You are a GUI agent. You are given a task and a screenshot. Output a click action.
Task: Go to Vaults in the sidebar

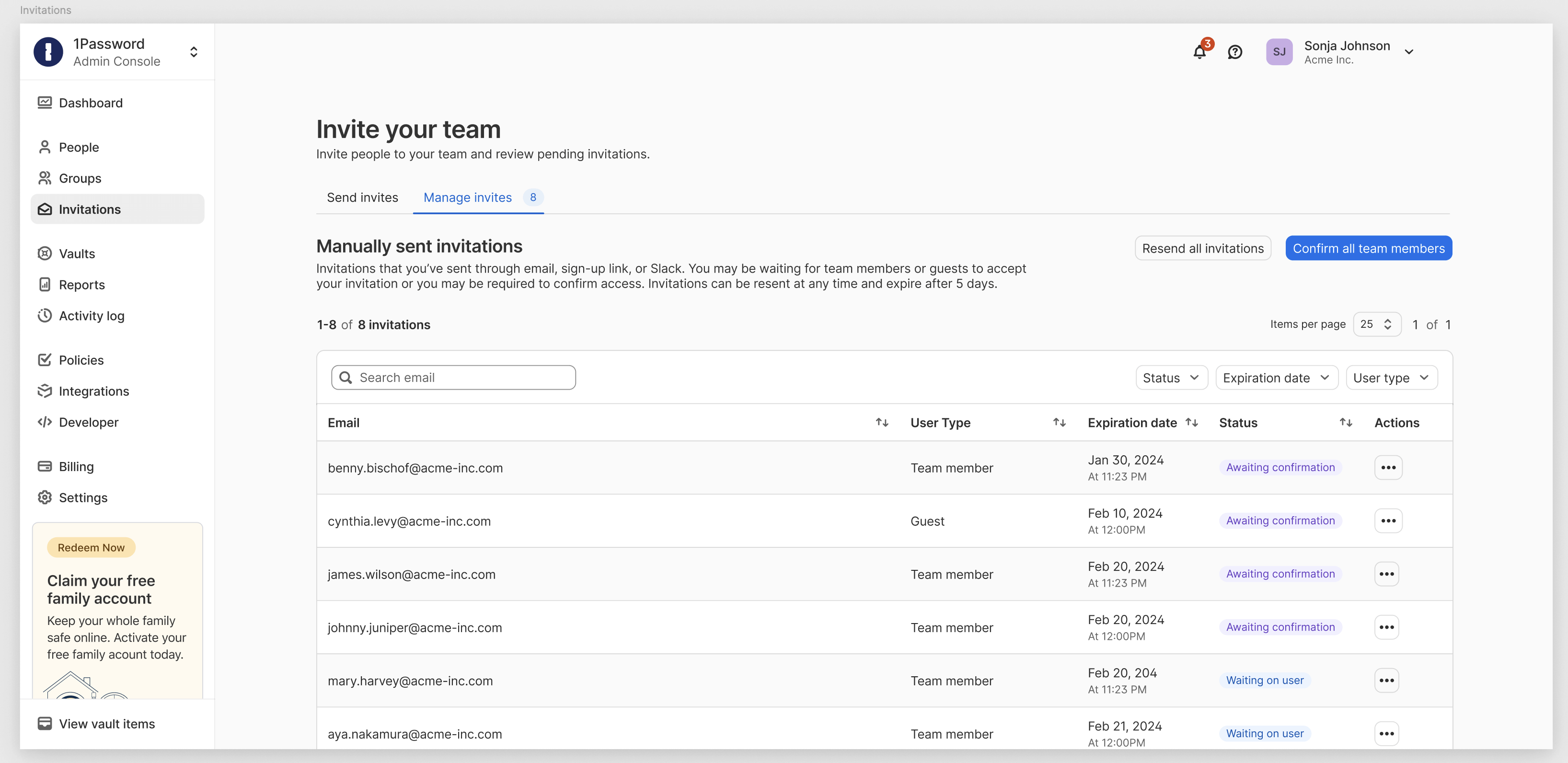(77, 254)
